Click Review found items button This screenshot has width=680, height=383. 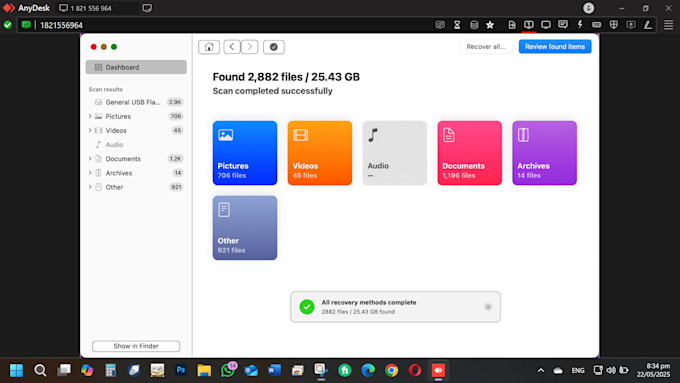[555, 46]
